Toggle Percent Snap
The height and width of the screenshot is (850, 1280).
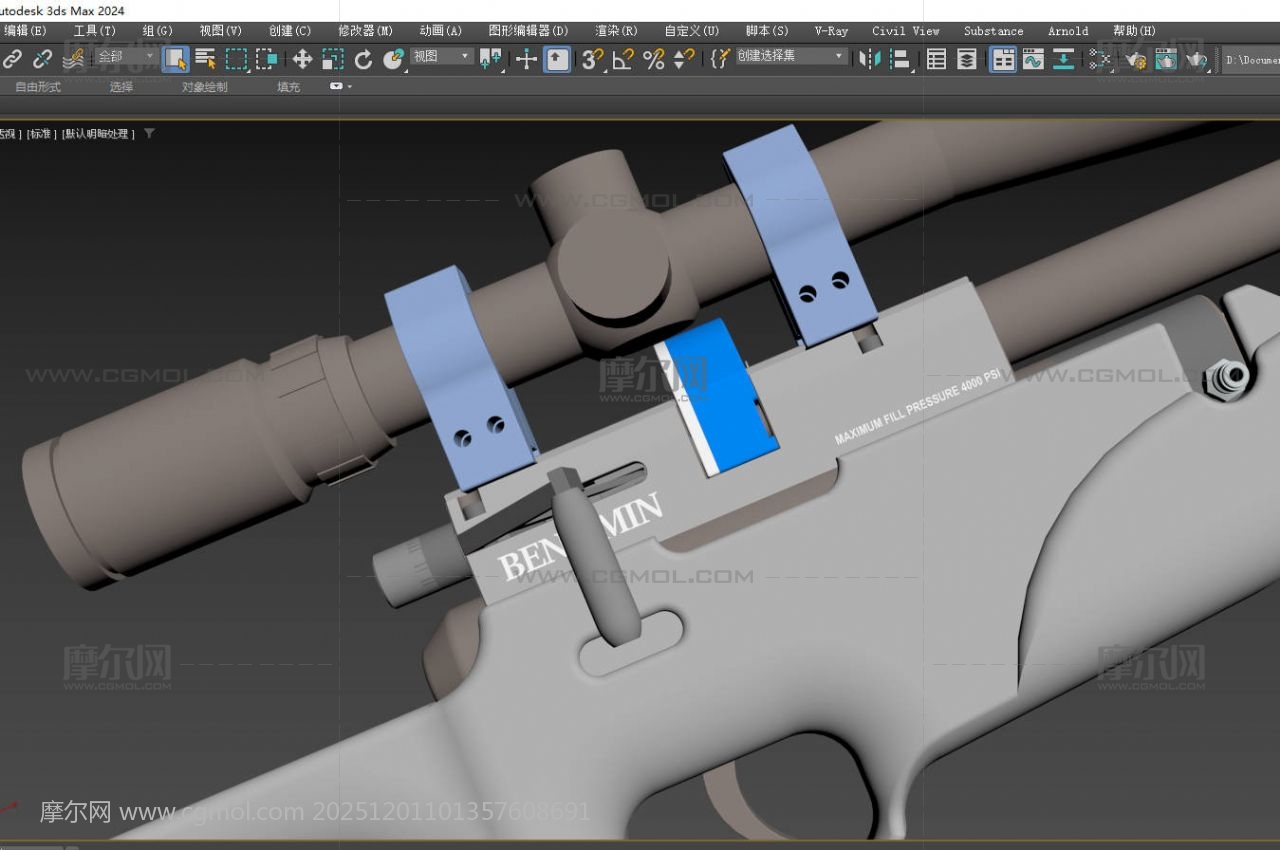(654, 60)
